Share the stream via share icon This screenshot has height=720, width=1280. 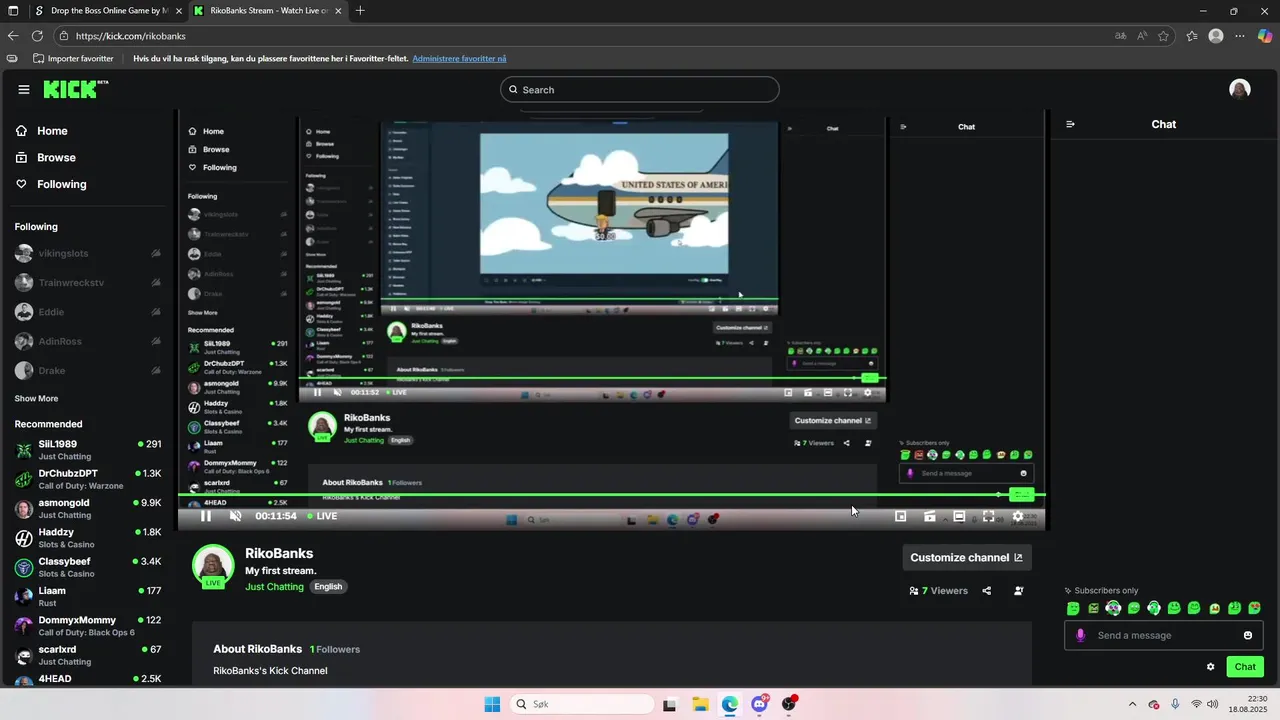tap(986, 591)
